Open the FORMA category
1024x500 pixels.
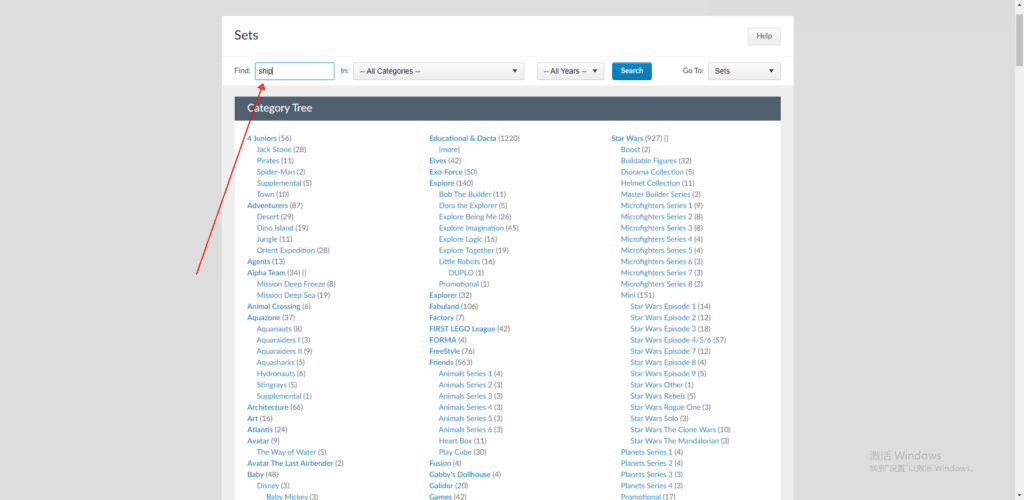coord(442,340)
